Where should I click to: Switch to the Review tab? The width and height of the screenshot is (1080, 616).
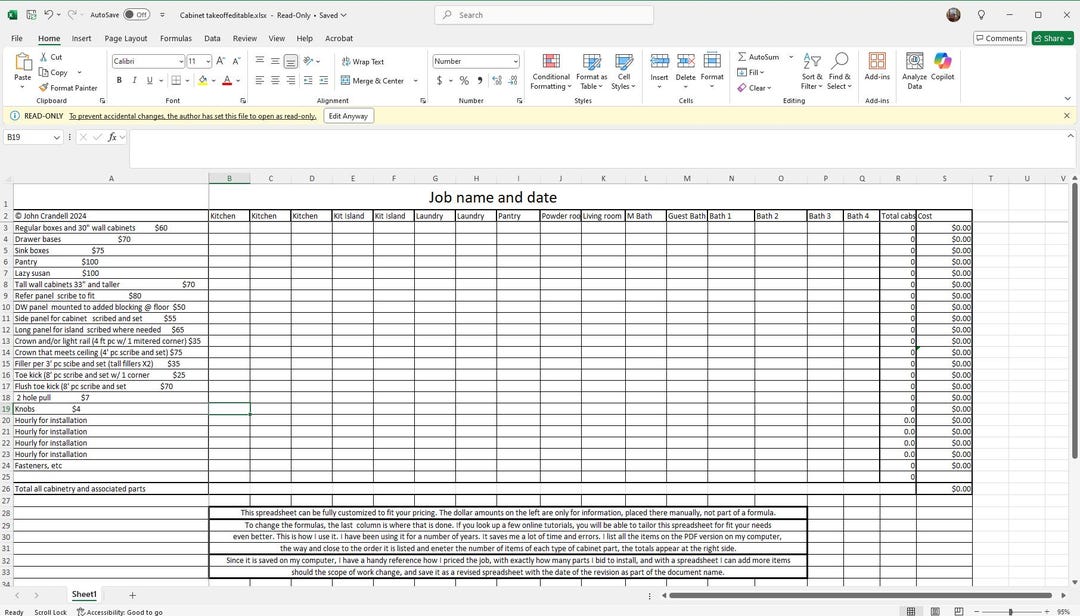click(x=245, y=39)
